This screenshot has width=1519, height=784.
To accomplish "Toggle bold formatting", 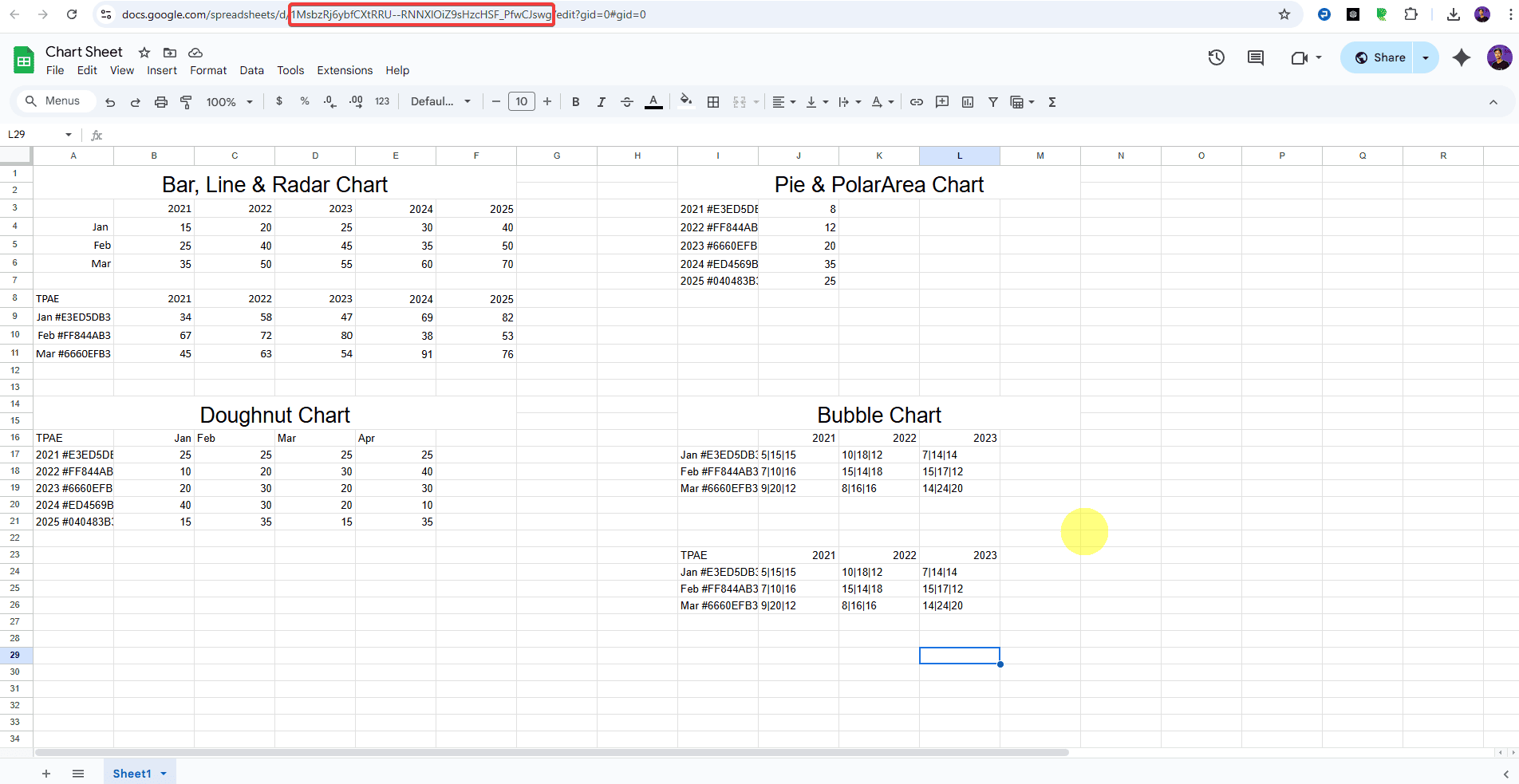I will click(x=575, y=102).
